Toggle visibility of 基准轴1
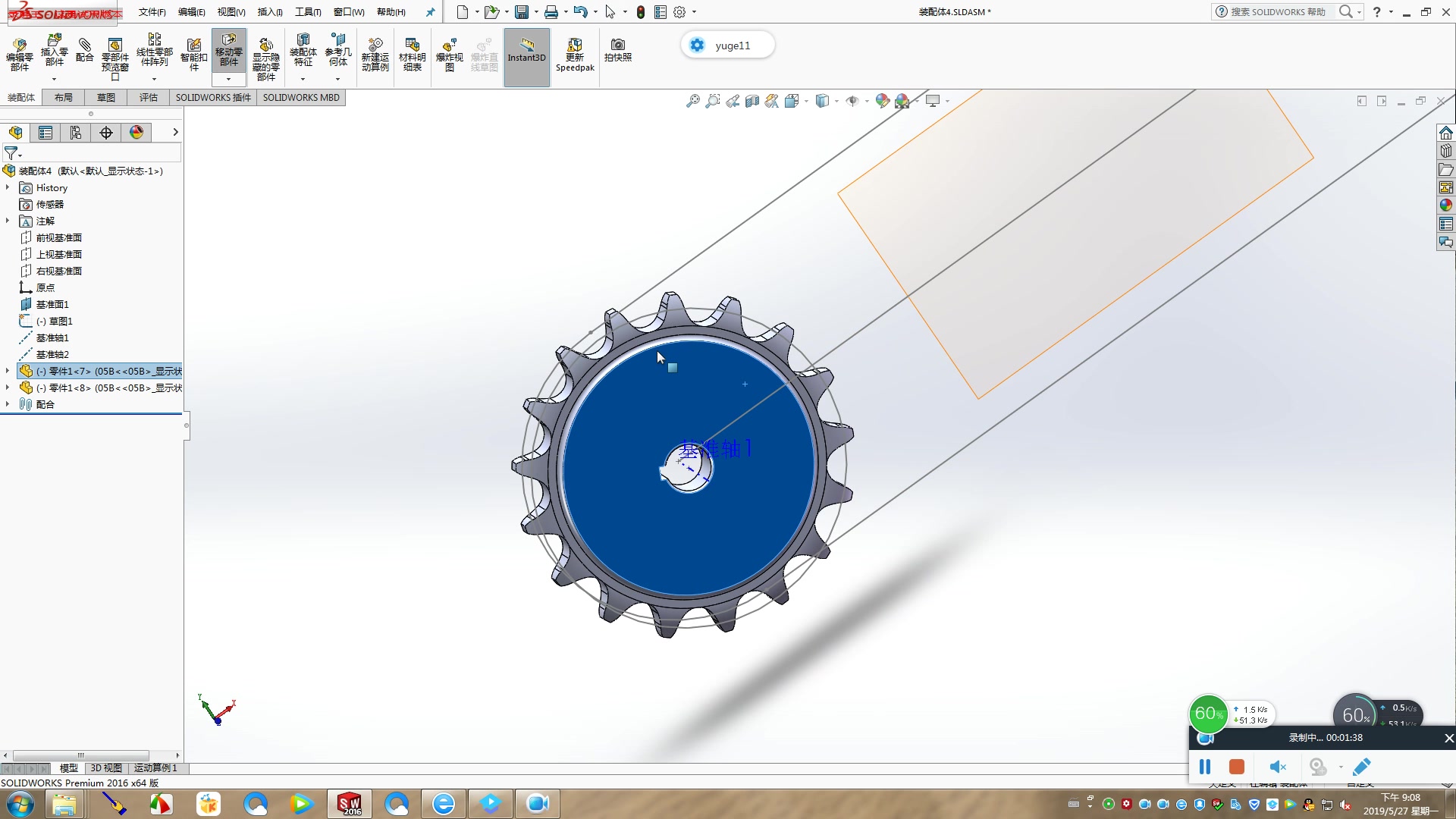 coord(52,337)
